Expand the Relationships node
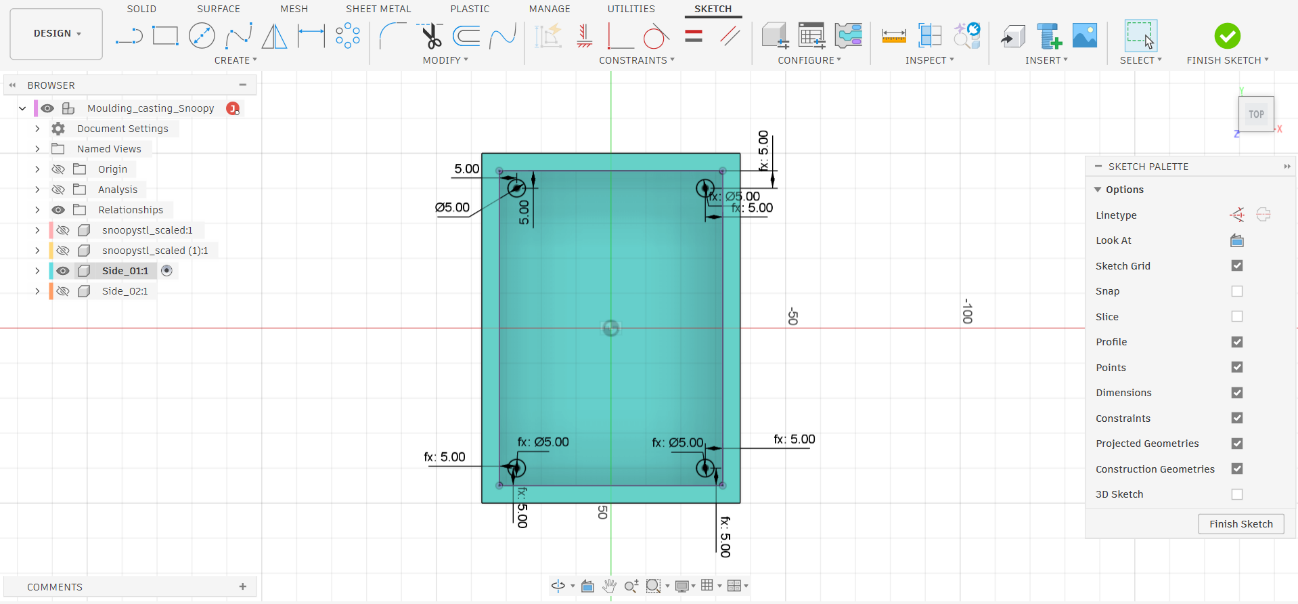Image resolution: width=1298 pixels, height=604 pixels. coord(37,210)
